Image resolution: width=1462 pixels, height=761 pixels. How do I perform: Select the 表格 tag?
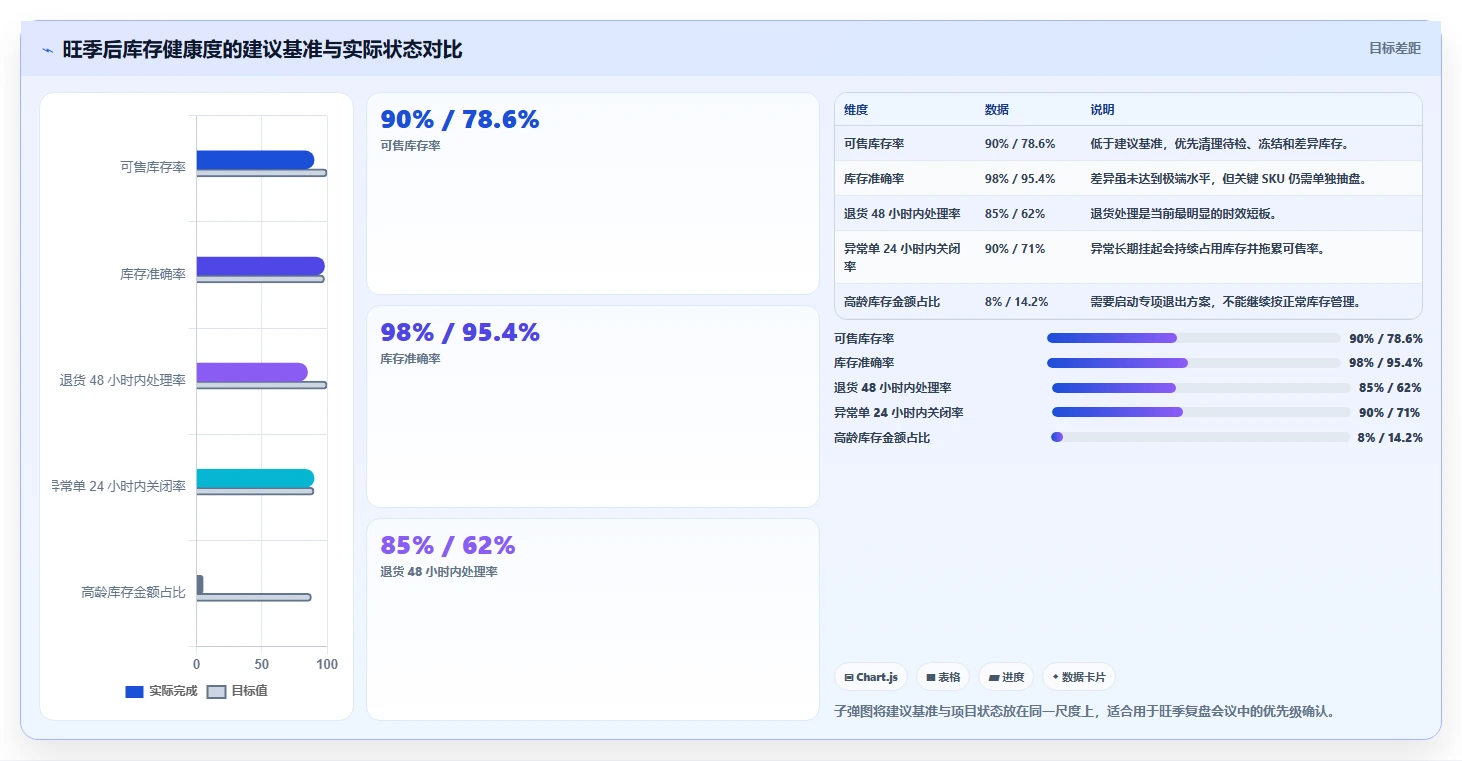943,677
